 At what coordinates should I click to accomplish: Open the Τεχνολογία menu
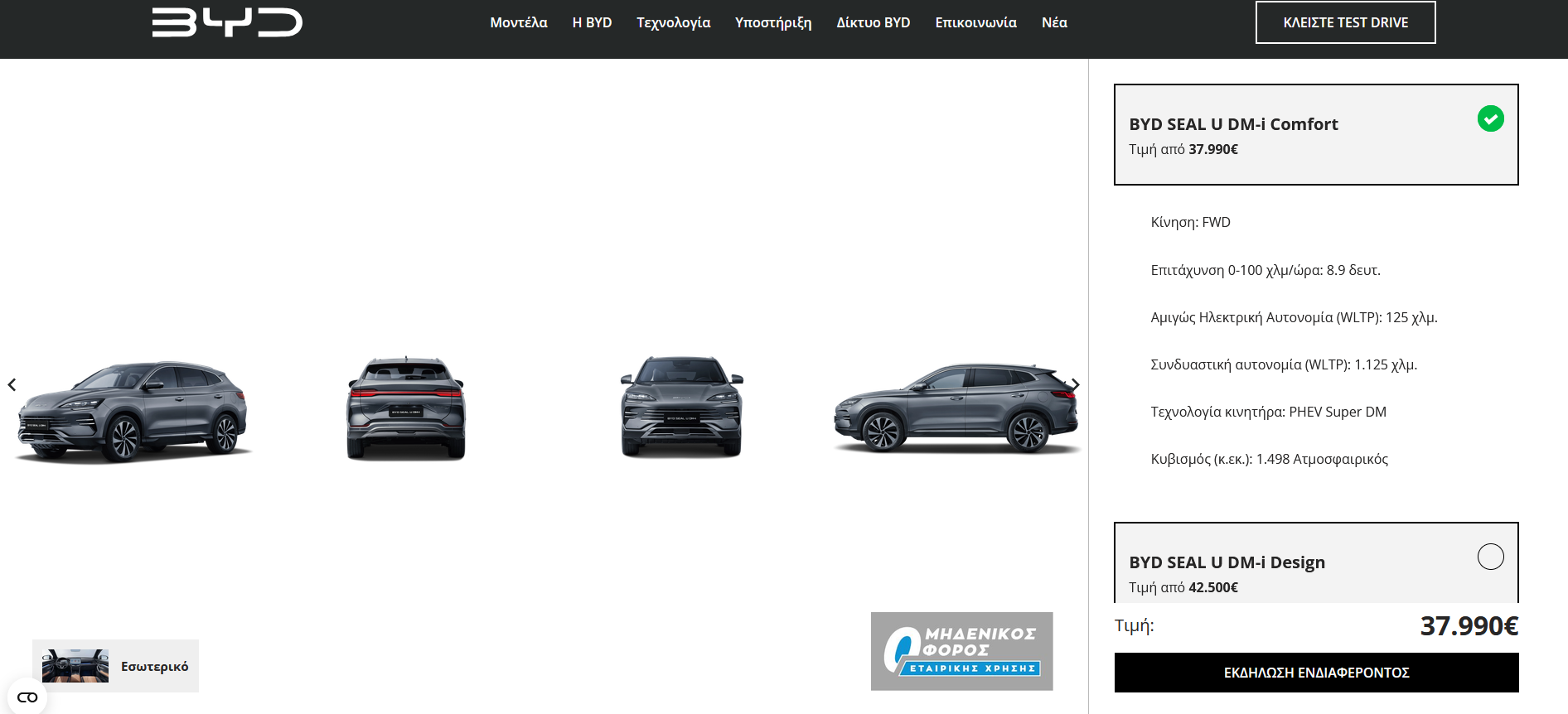pos(673,22)
